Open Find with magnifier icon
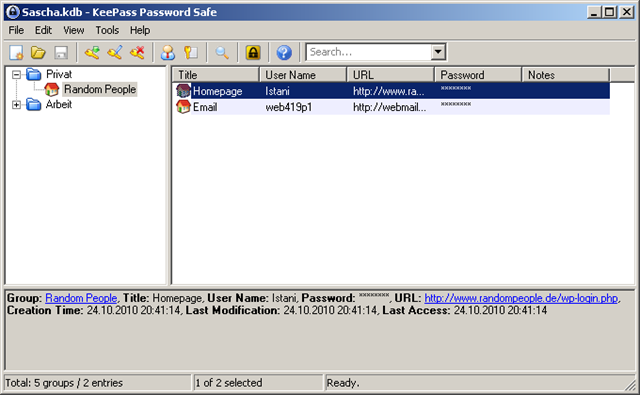The height and width of the screenshot is (395, 640). [x=222, y=53]
